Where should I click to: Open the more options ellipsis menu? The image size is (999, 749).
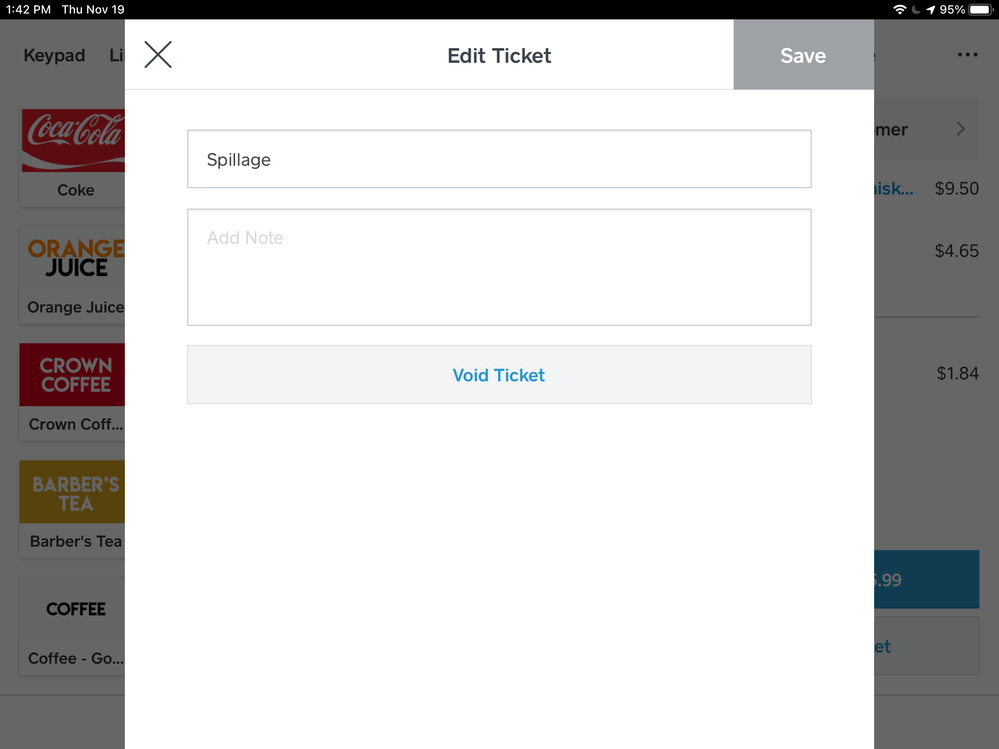pyautogui.click(x=967, y=55)
